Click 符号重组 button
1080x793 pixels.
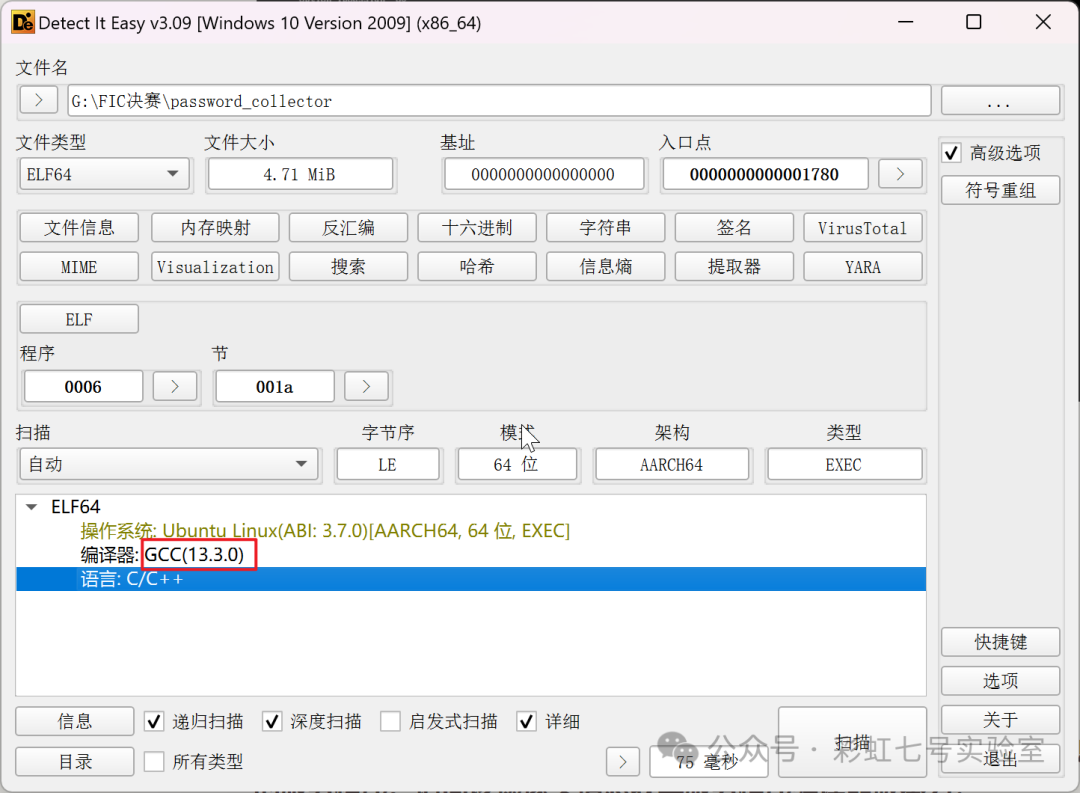[x=1000, y=190]
